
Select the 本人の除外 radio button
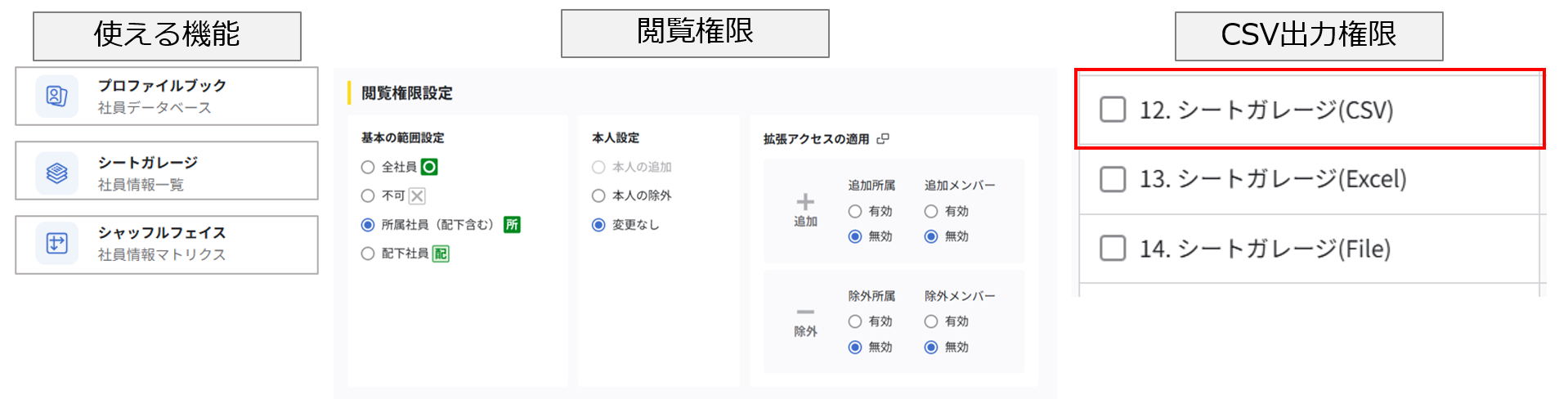(x=598, y=195)
